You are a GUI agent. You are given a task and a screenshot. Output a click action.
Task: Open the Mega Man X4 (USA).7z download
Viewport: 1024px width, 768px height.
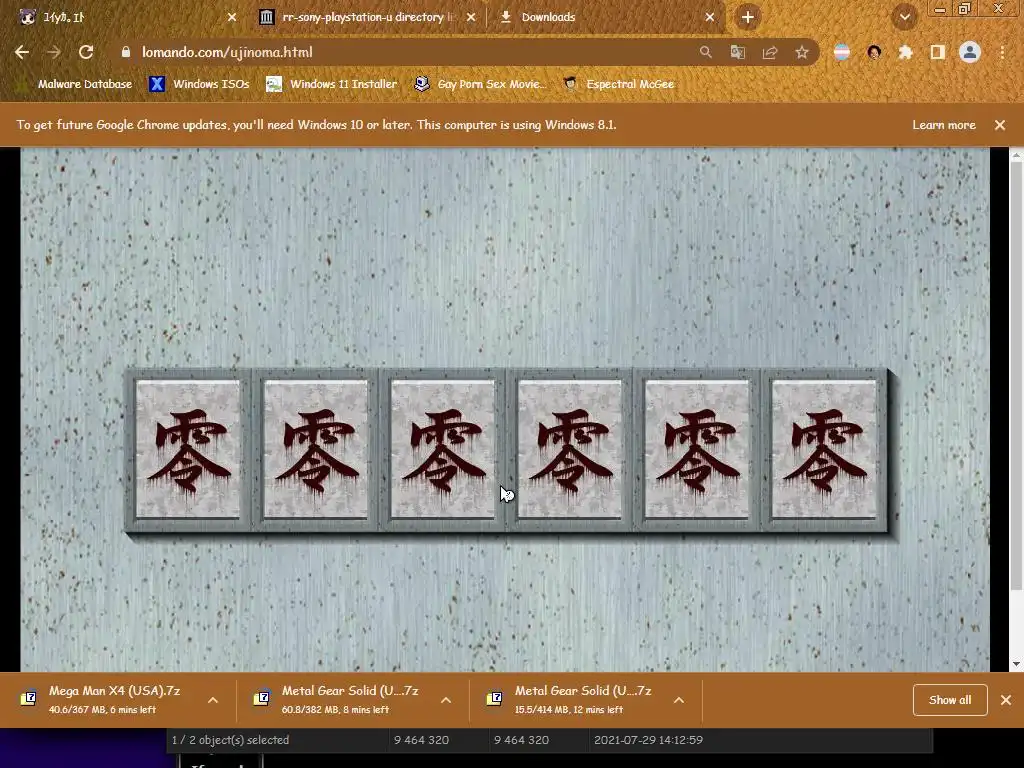coord(114,699)
